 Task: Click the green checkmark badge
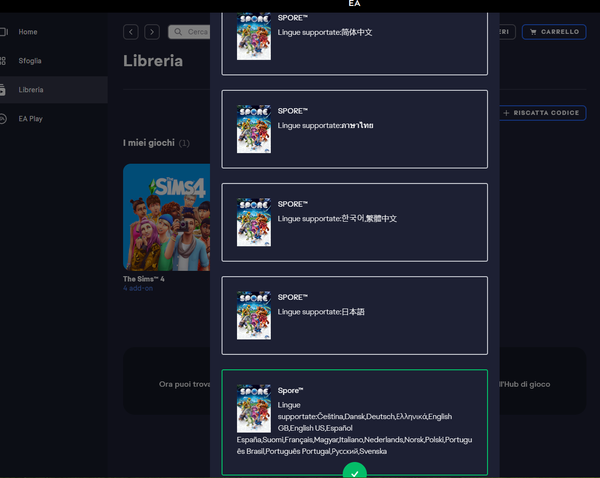click(x=355, y=471)
